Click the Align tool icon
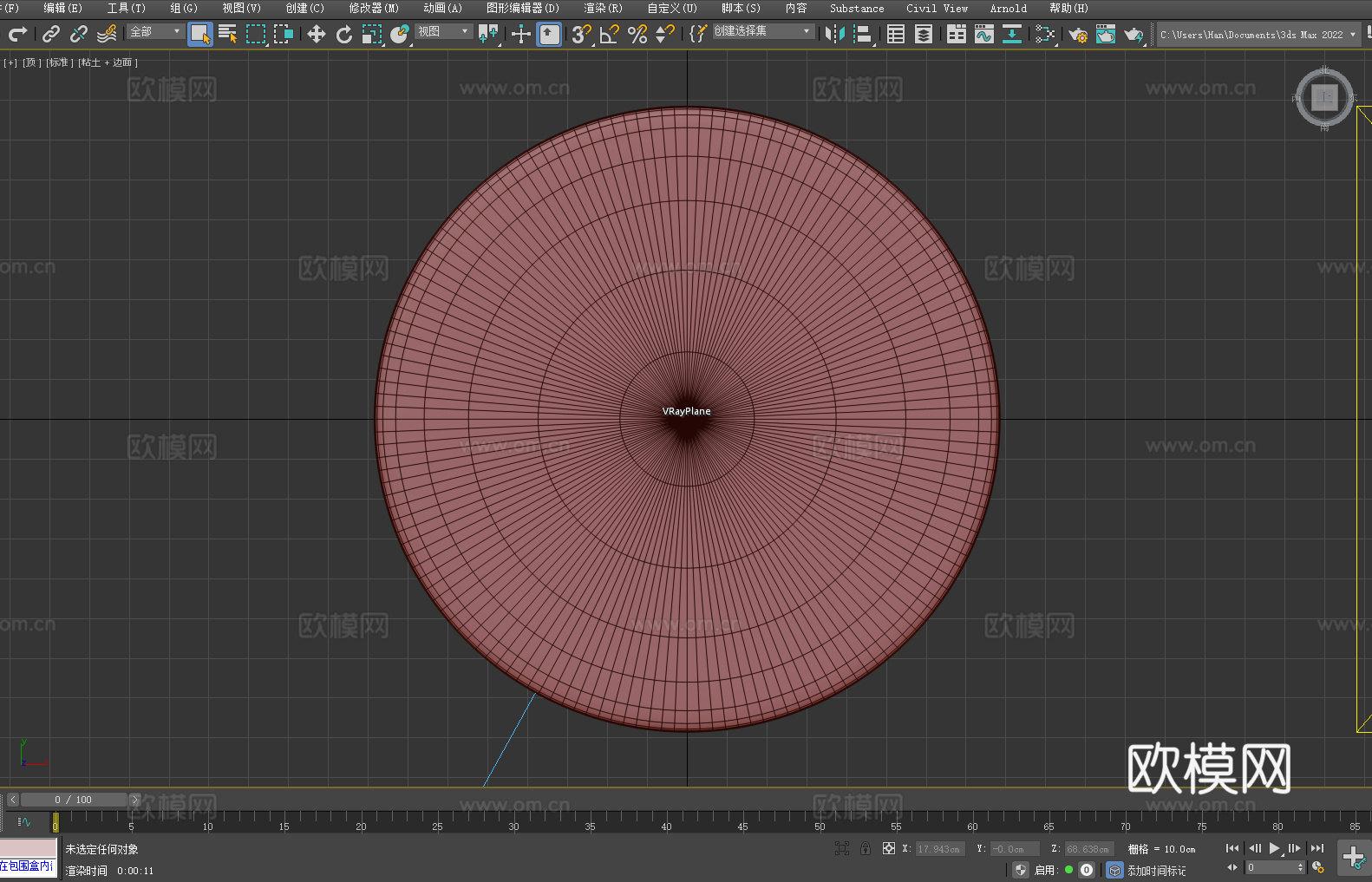This screenshot has height=882, width=1372. pos(863,34)
